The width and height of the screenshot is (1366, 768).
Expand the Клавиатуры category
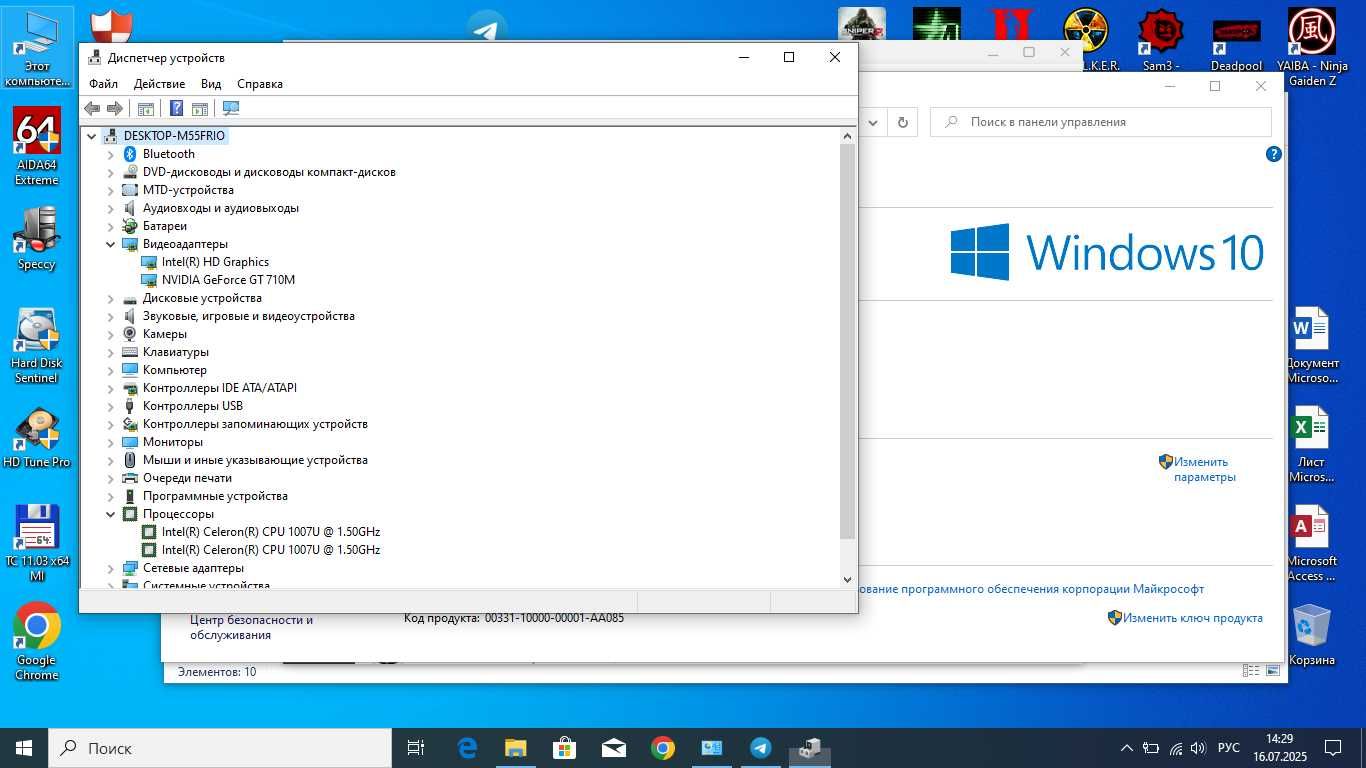pos(111,352)
